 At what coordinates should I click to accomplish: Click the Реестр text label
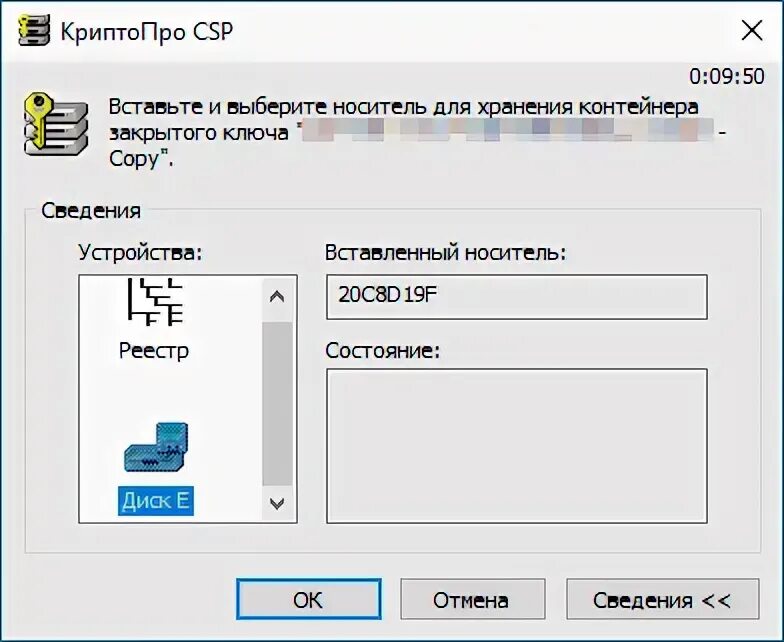[154, 351]
